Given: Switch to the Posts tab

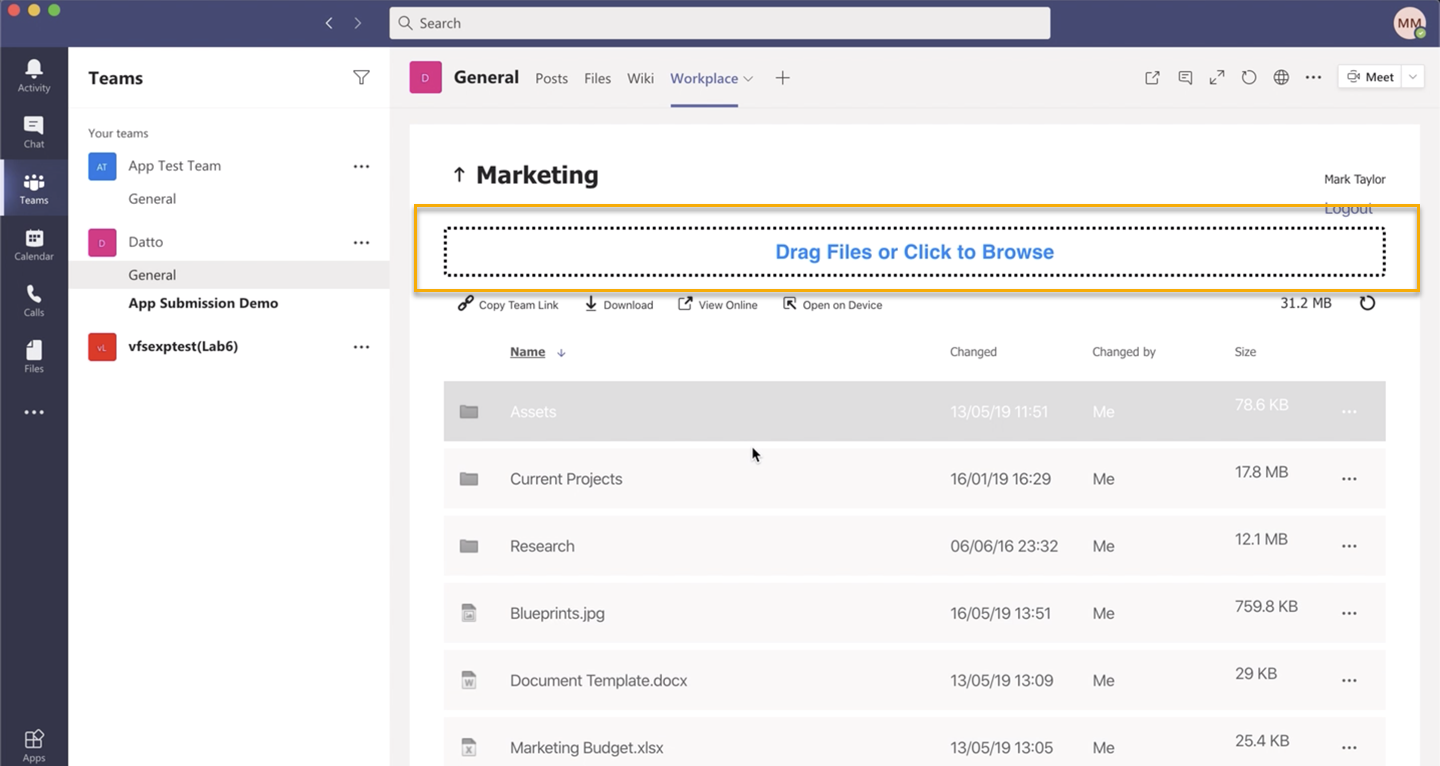Looking at the screenshot, I should [x=551, y=78].
